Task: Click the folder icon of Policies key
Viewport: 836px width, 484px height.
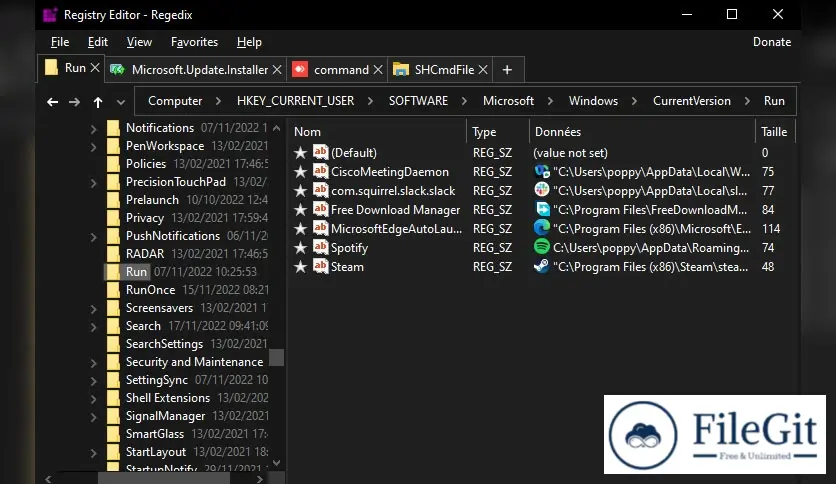Action: point(113,164)
